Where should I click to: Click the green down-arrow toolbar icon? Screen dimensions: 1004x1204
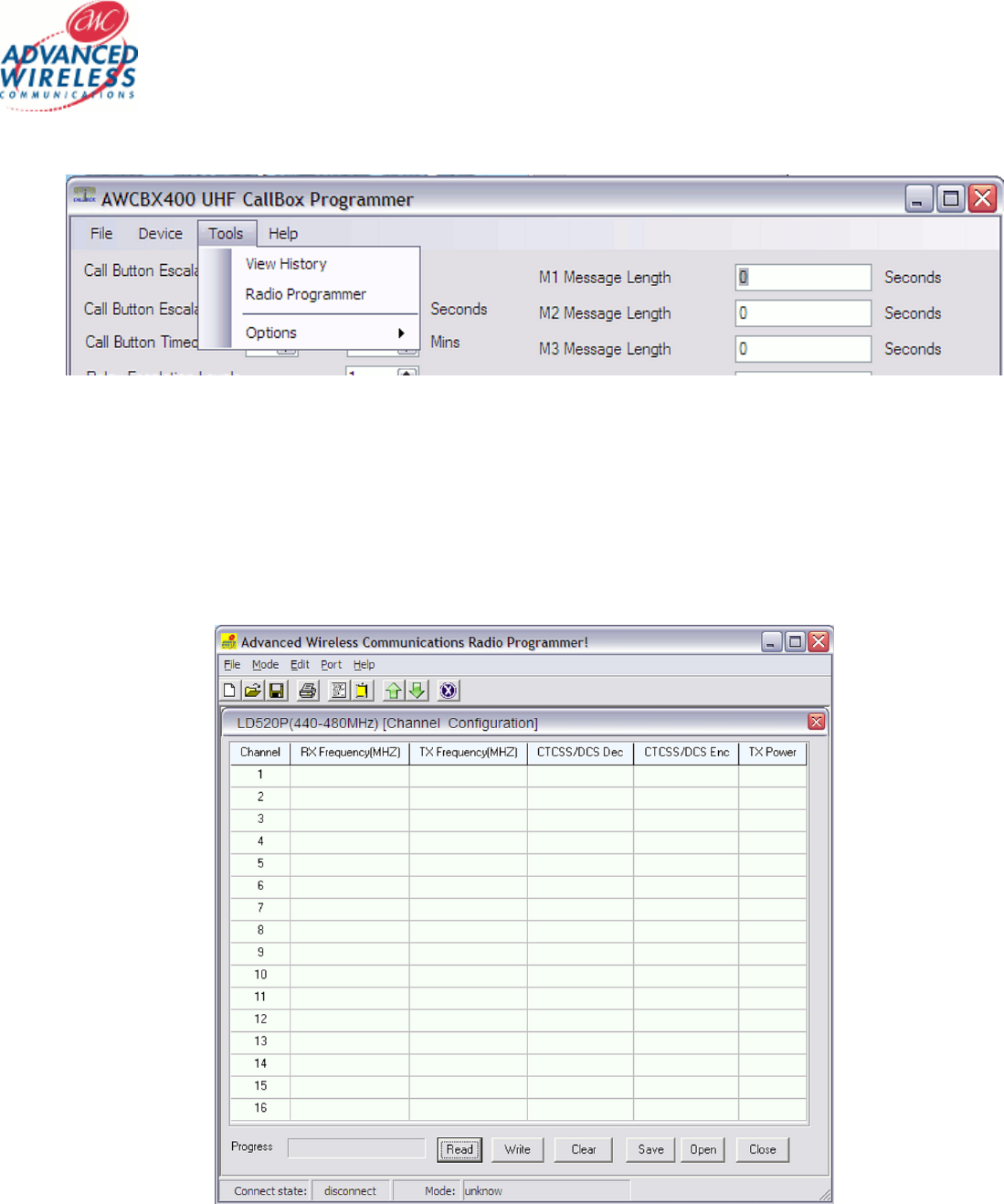click(417, 691)
